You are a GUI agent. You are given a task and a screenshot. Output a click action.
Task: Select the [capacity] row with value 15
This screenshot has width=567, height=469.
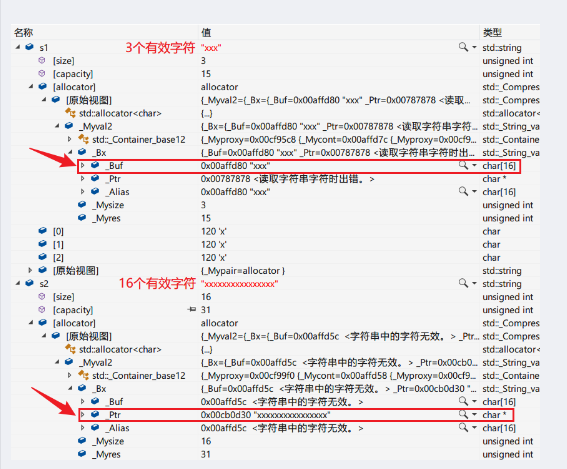click(276, 74)
